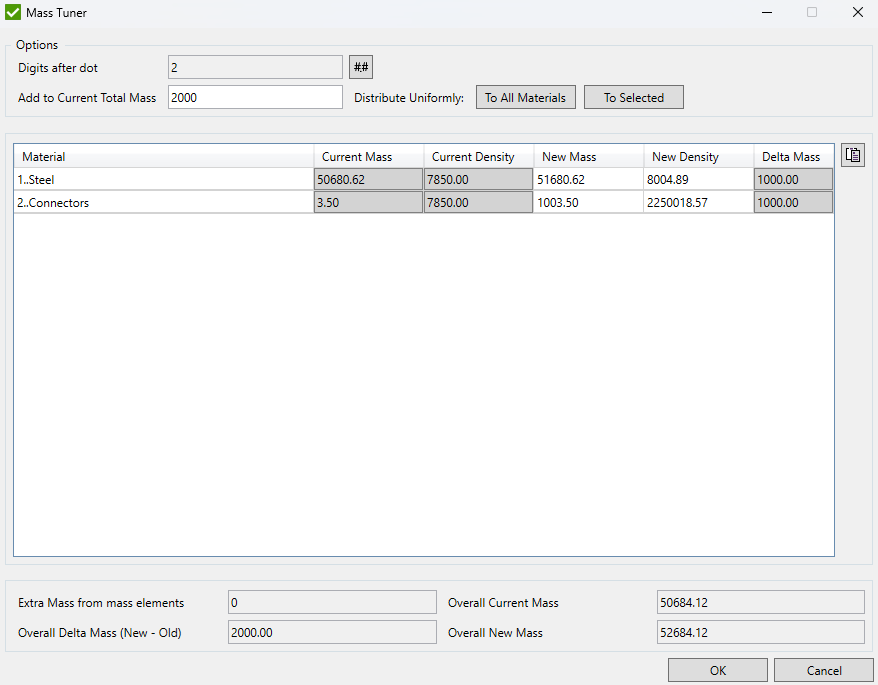Click the ## digits format button

361,67
